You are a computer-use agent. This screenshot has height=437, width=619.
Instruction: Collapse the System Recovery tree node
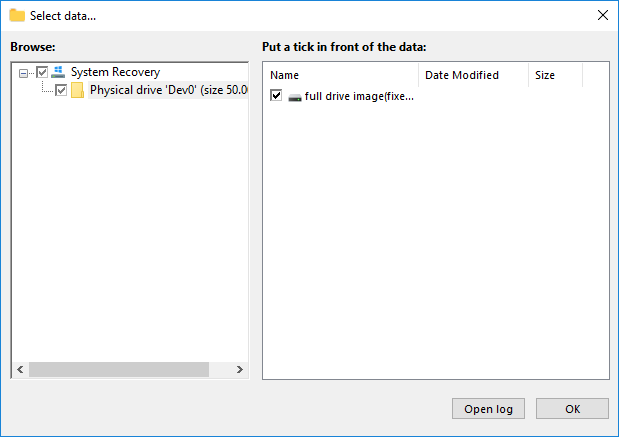tap(24, 72)
